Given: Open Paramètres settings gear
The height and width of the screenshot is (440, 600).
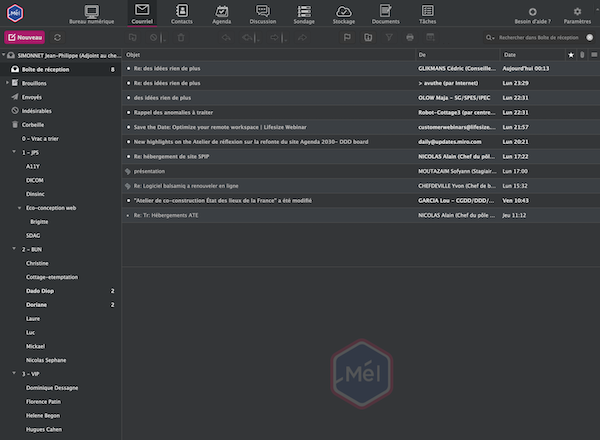Looking at the screenshot, I should pyautogui.click(x=576, y=14).
